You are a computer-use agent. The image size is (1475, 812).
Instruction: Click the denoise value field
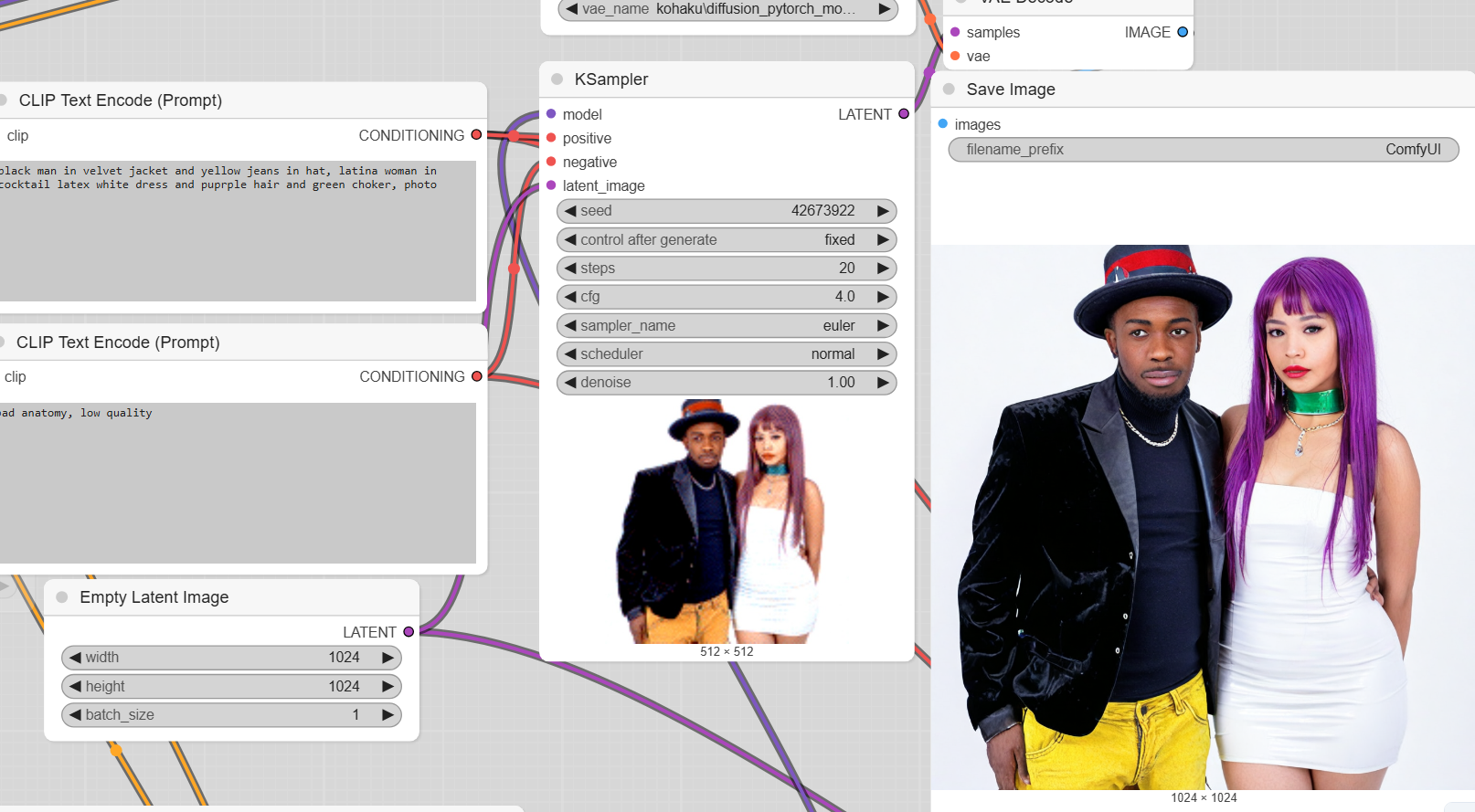point(727,383)
